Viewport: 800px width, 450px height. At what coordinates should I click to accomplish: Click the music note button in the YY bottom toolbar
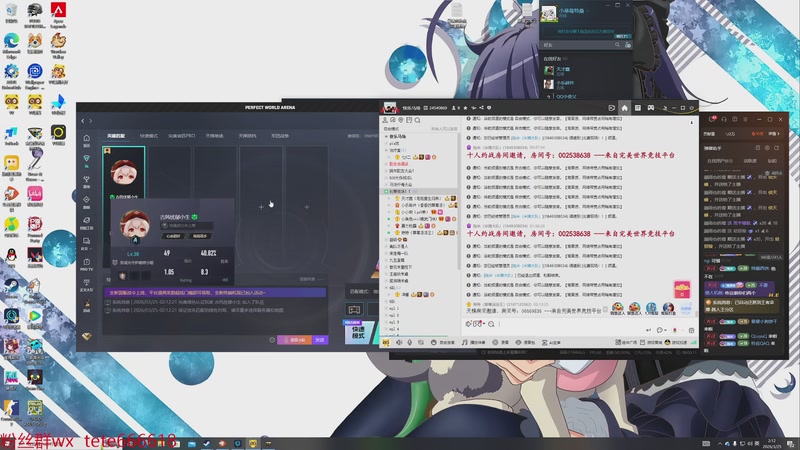pyautogui.click(x=474, y=342)
